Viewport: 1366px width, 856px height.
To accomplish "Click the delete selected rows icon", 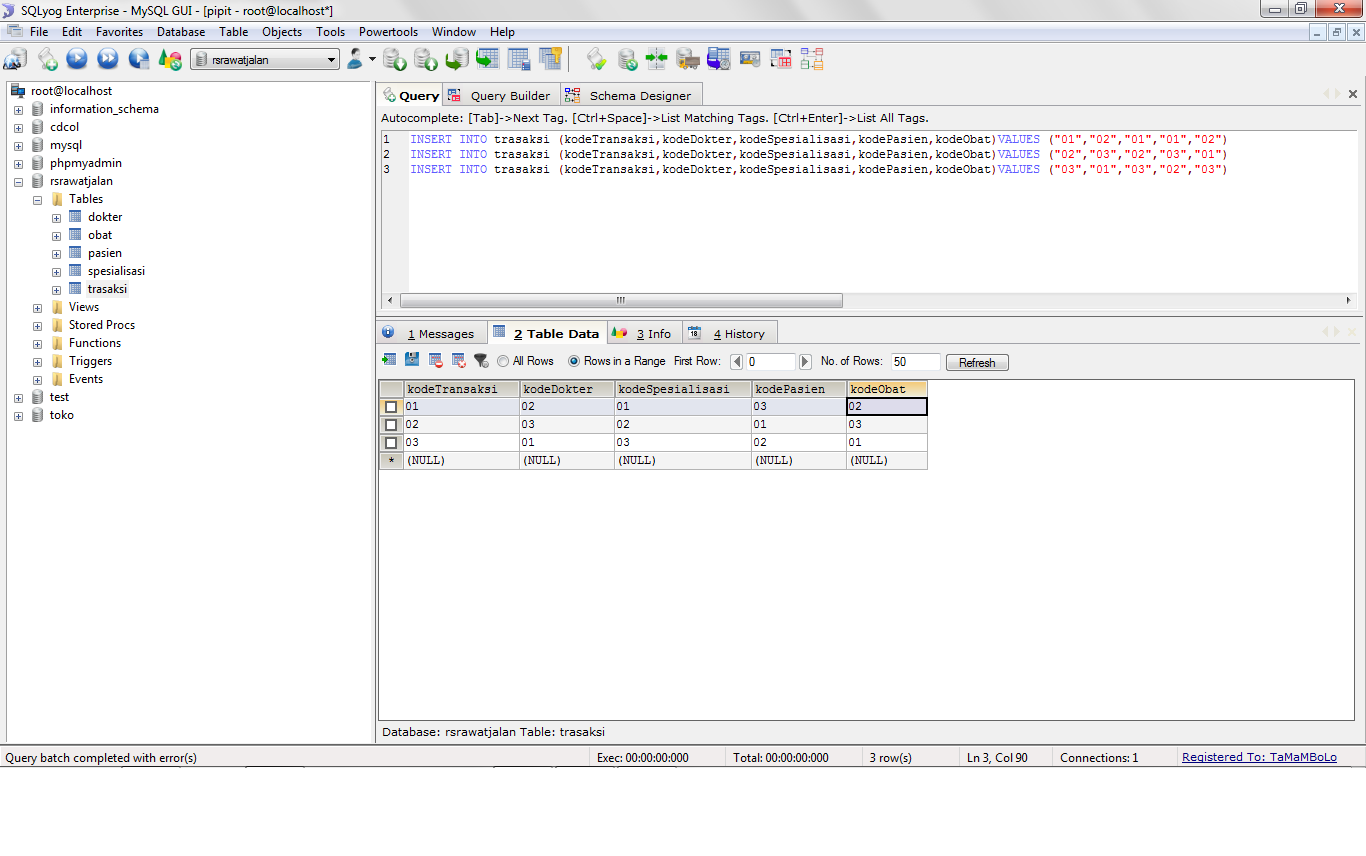I will tap(436, 360).
